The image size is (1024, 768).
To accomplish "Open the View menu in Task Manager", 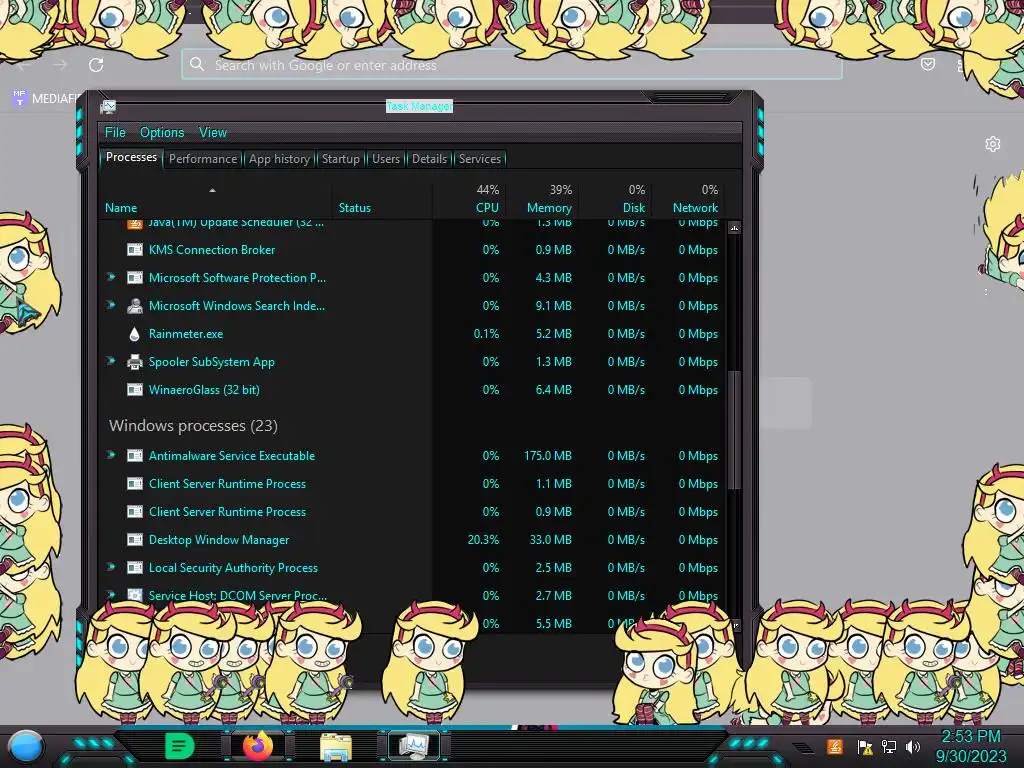I will (213, 133).
